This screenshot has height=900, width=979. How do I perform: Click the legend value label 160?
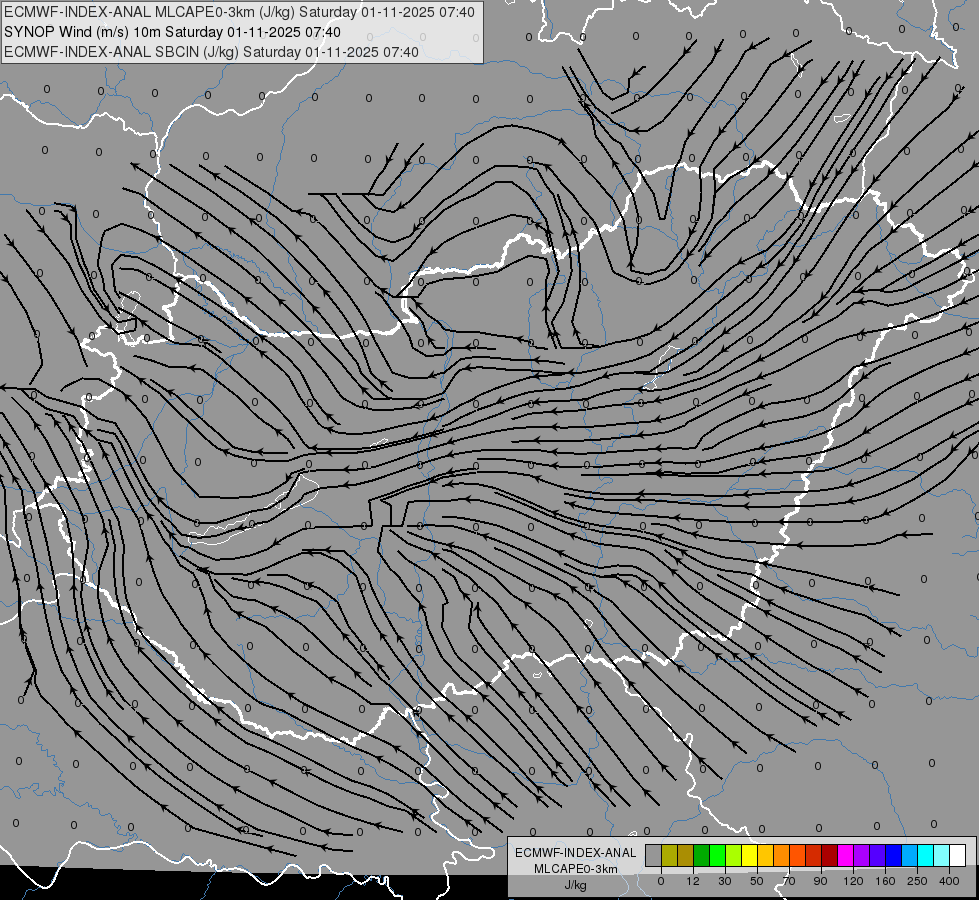point(885,881)
